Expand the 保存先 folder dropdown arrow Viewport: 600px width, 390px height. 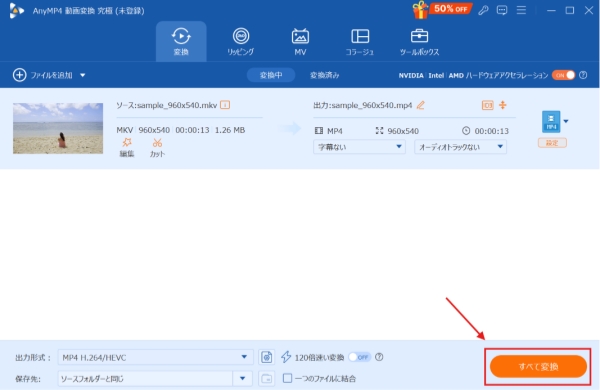pyautogui.click(x=243, y=379)
